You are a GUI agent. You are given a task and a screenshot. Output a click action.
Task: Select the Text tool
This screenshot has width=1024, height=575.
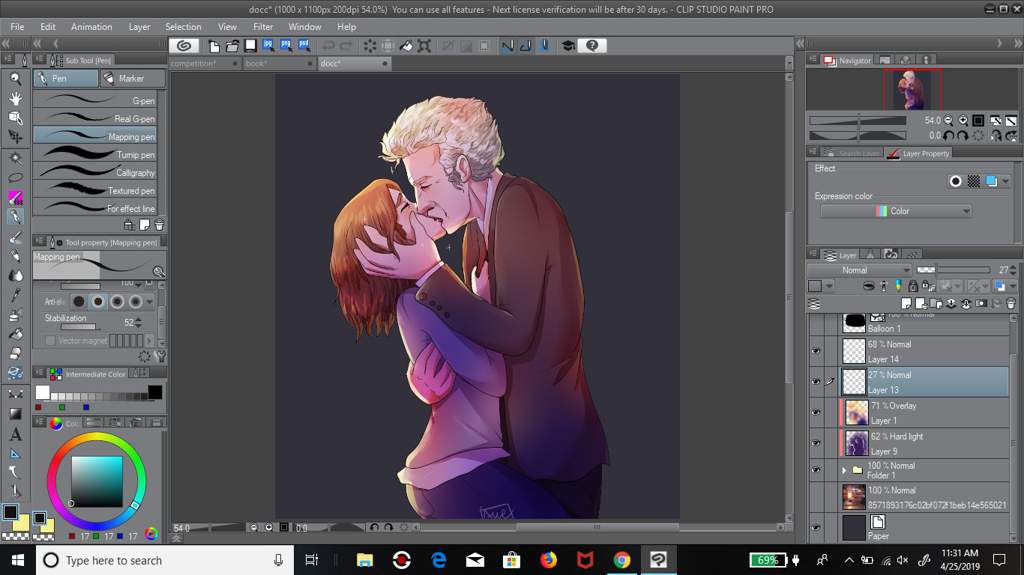(x=15, y=434)
